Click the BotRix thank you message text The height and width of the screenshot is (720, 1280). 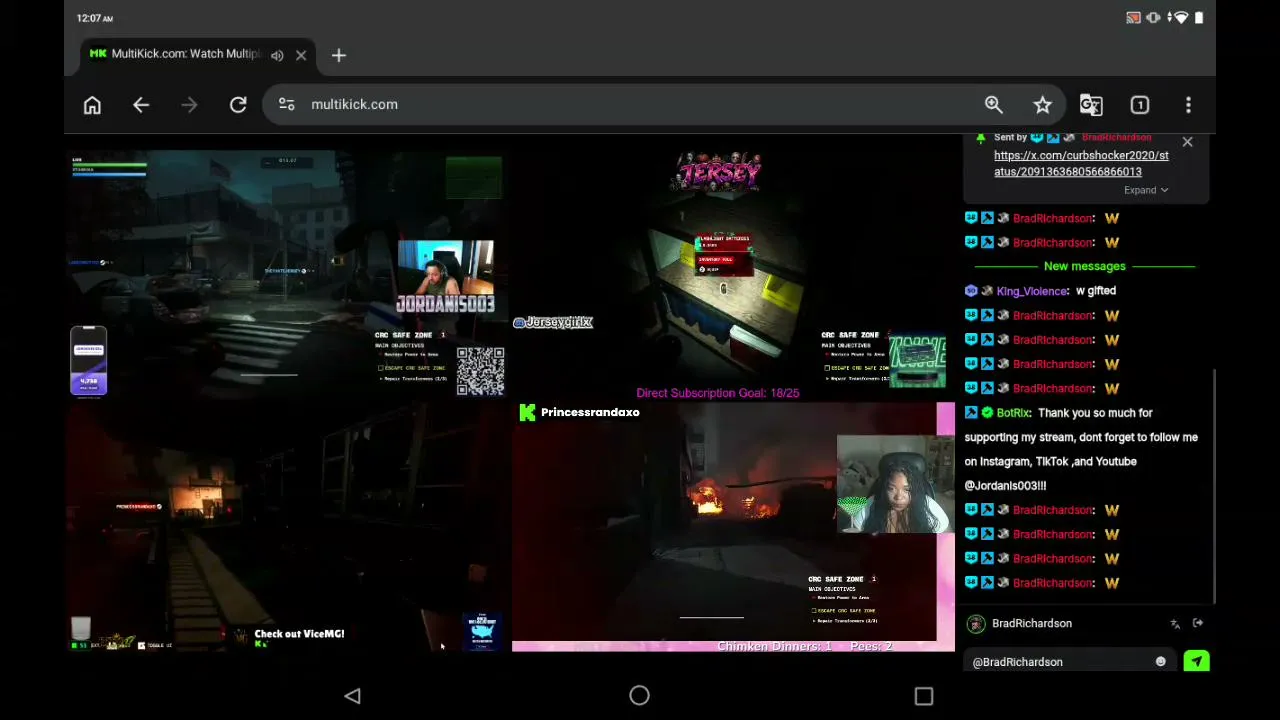(x=1081, y=449)
